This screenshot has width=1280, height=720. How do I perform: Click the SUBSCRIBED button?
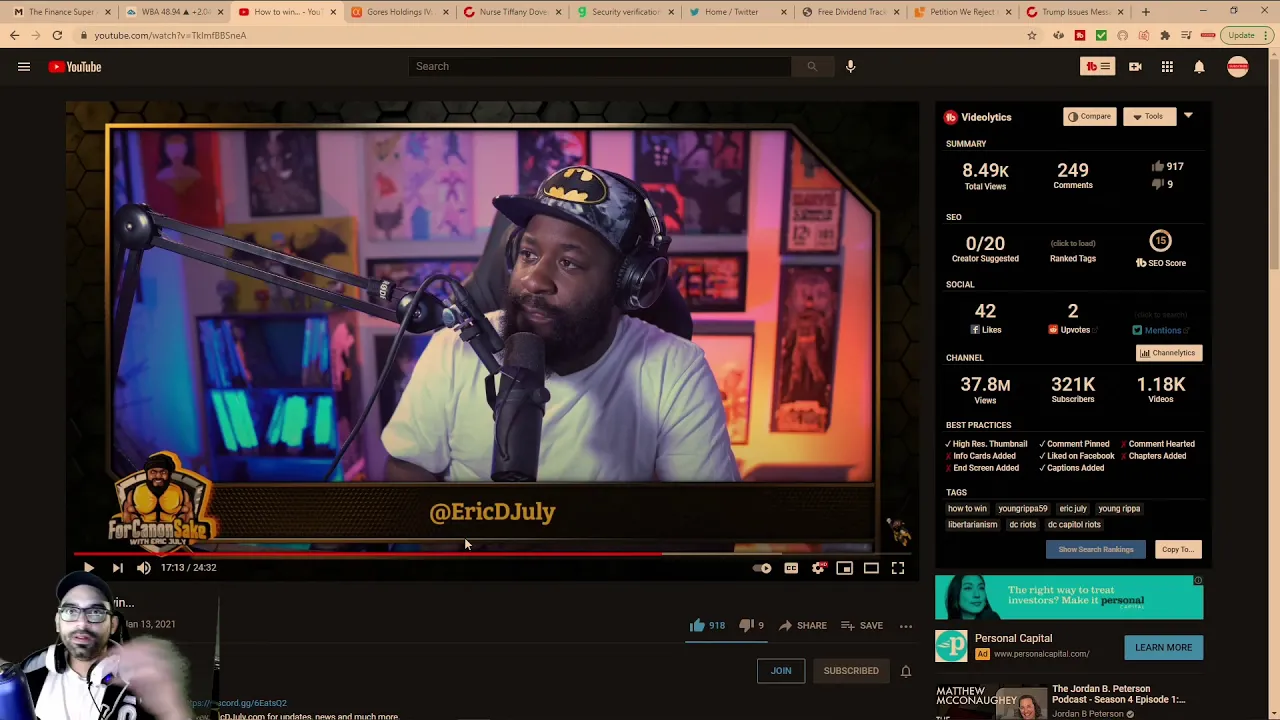pos(851,671)
